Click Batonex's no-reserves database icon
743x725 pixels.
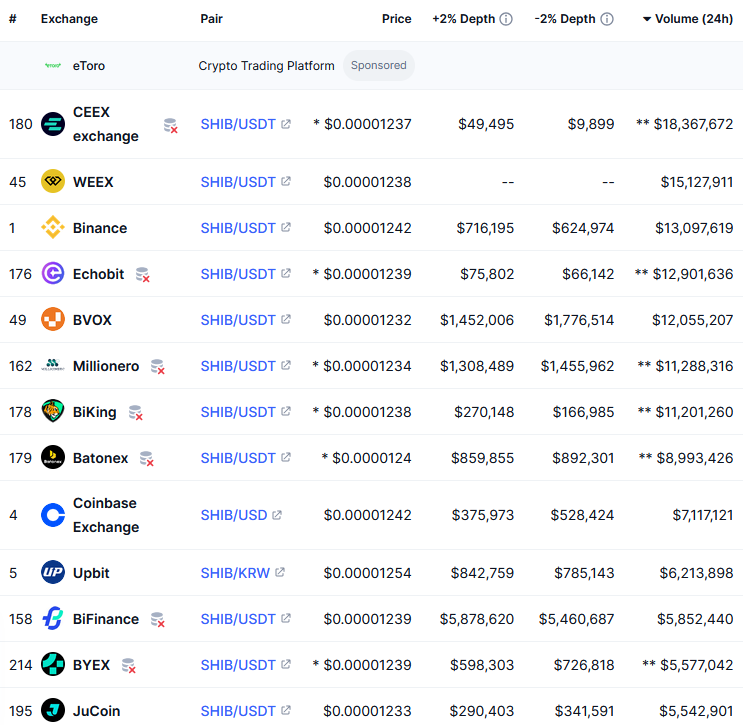coord(146,459)
